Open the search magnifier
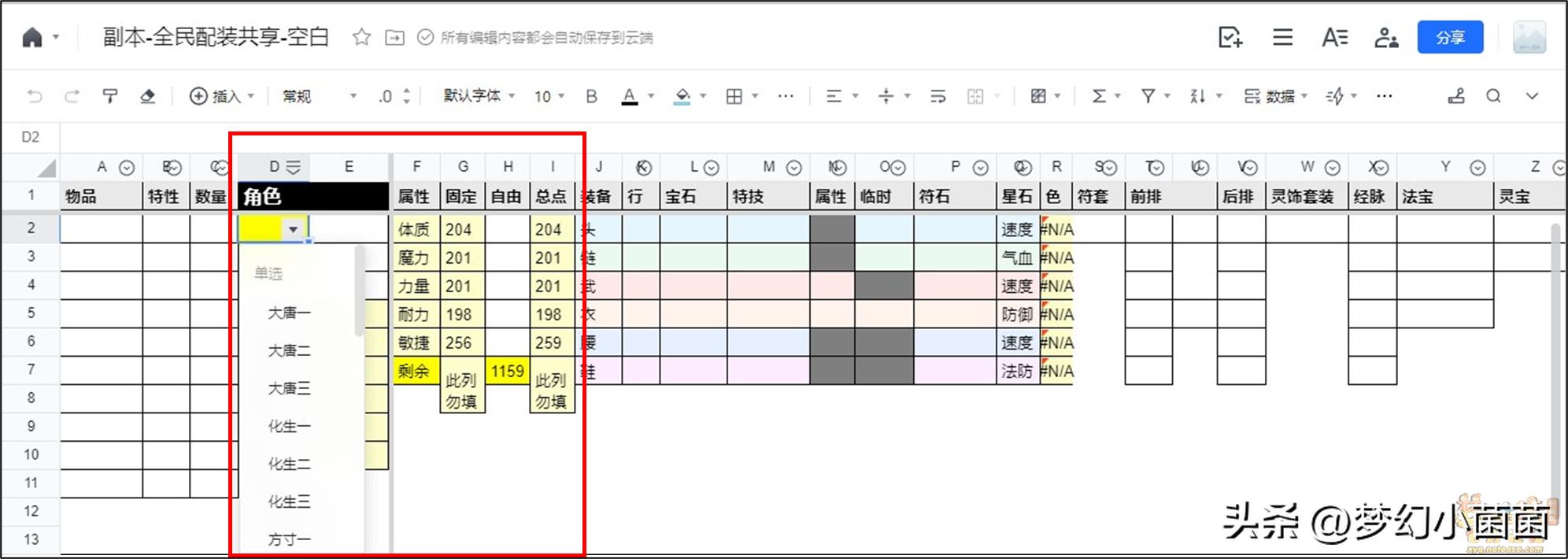This screenshot has height=559, width=1568. (x=1493, y=96)
